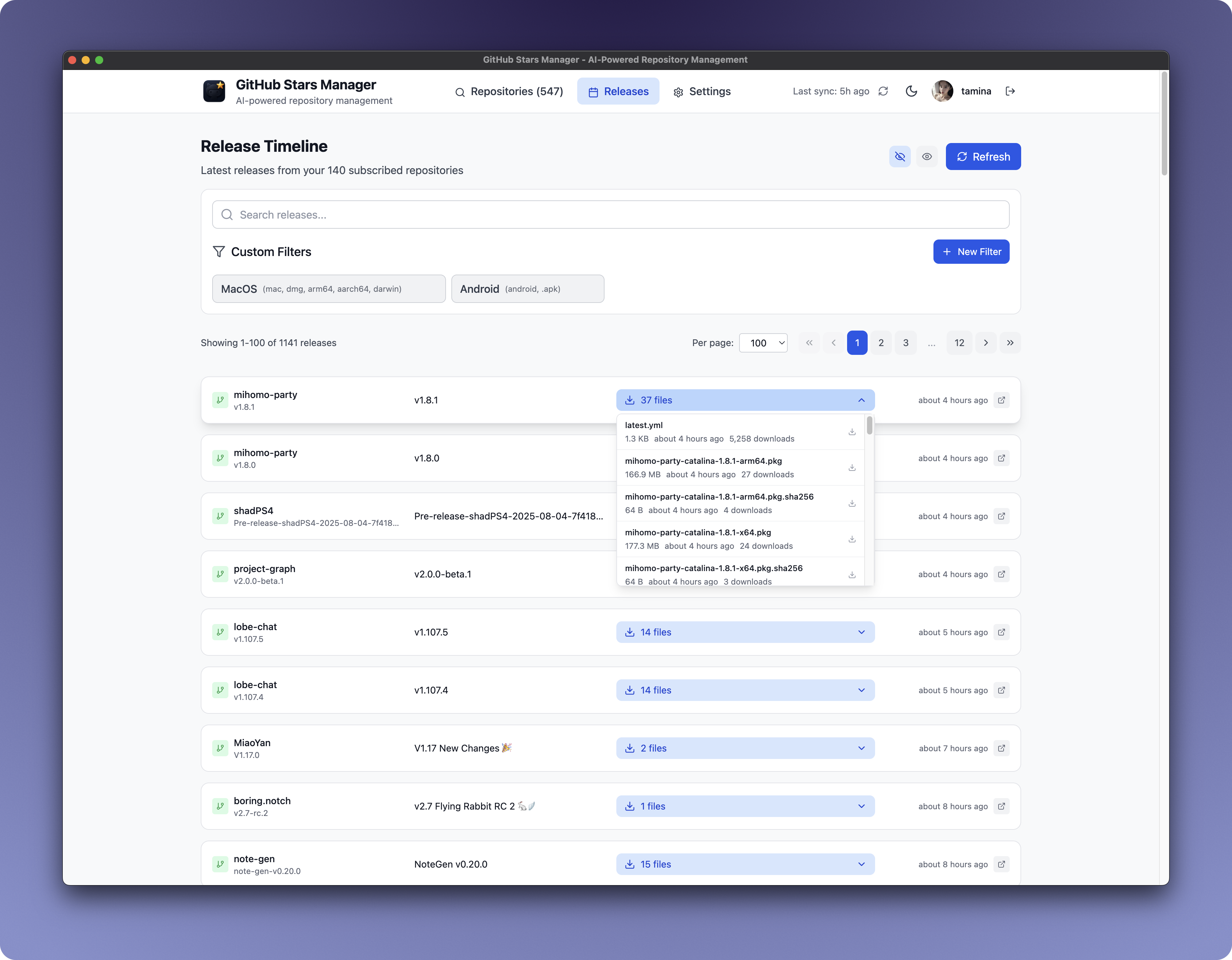Expand 2 files for MiaoYan
Screen dimensions: 1232x960
coord(745,749)
